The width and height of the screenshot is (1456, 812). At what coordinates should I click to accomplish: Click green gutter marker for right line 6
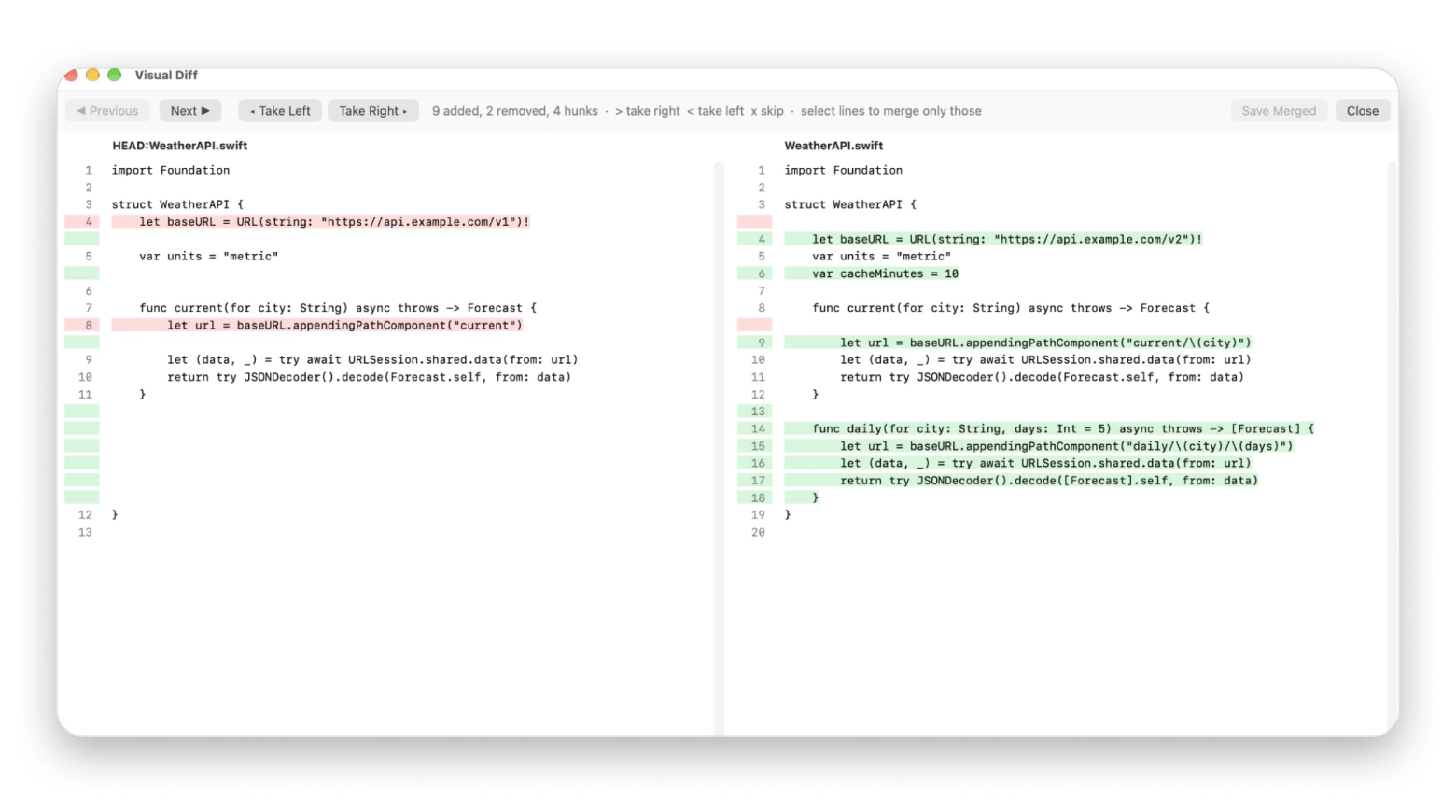[x=755, y=274]
